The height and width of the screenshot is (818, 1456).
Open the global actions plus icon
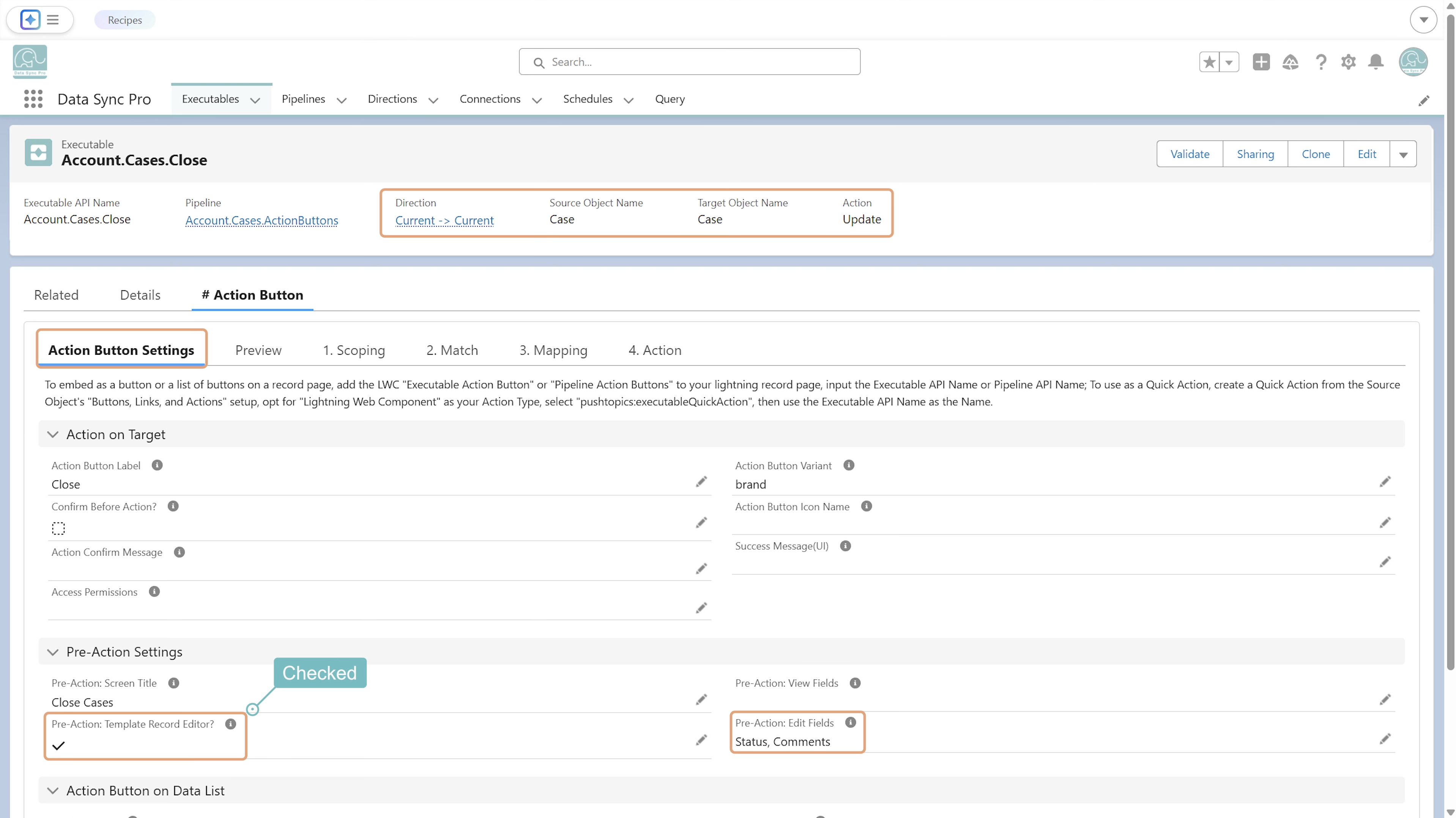coord(1261,61)
